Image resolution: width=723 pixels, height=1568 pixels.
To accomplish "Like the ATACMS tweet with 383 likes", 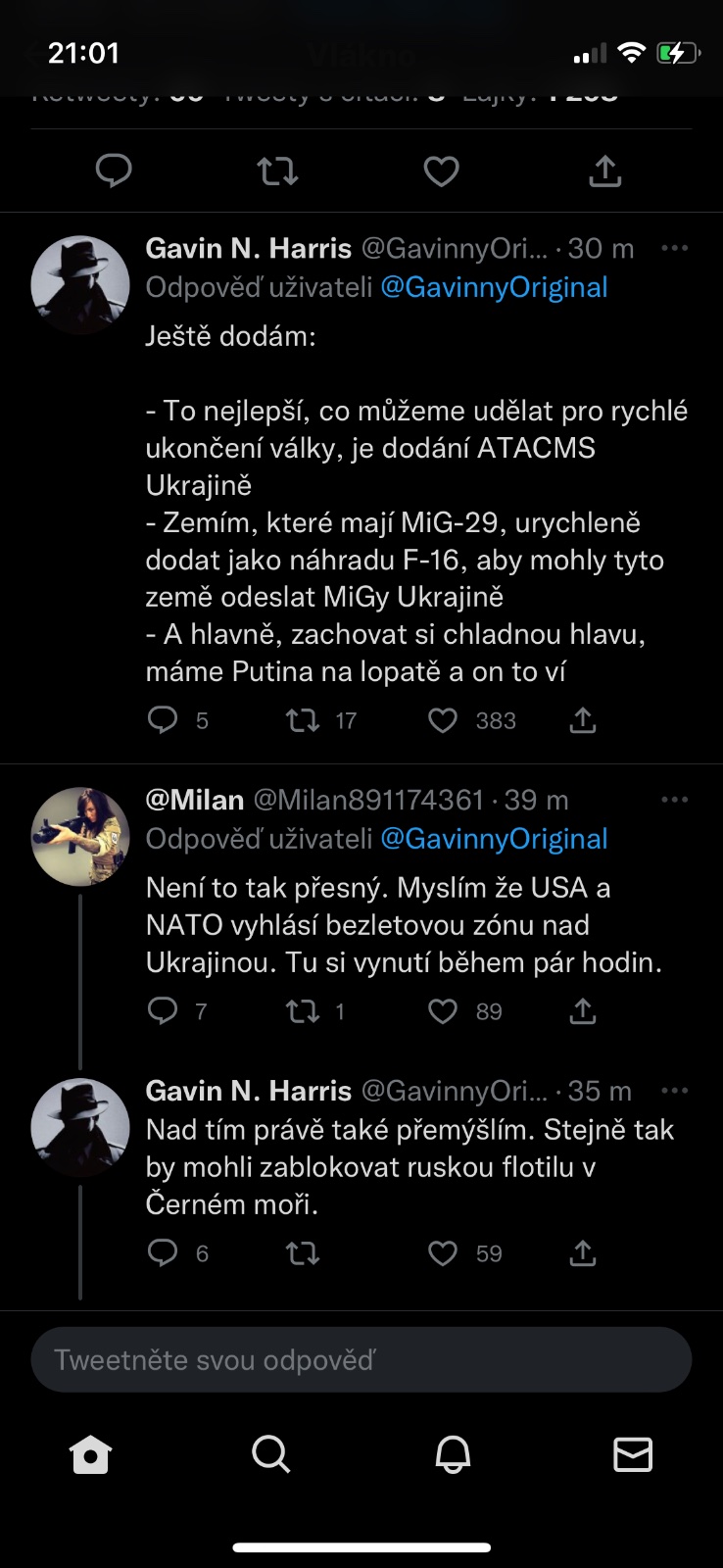I will 443,721.
